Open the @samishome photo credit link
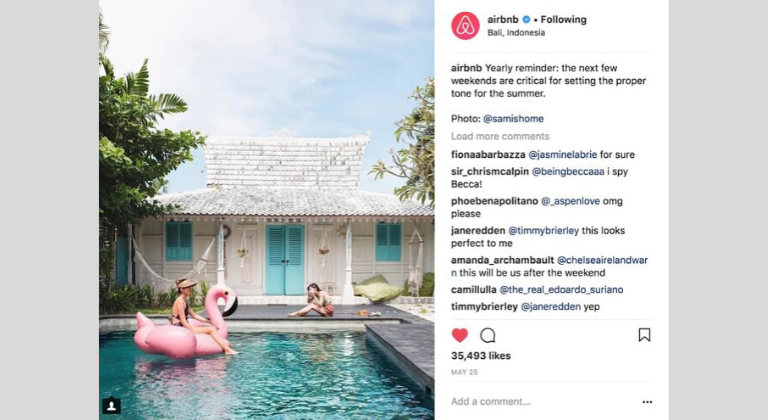The image size is (768, 420). tap(513, 119)
